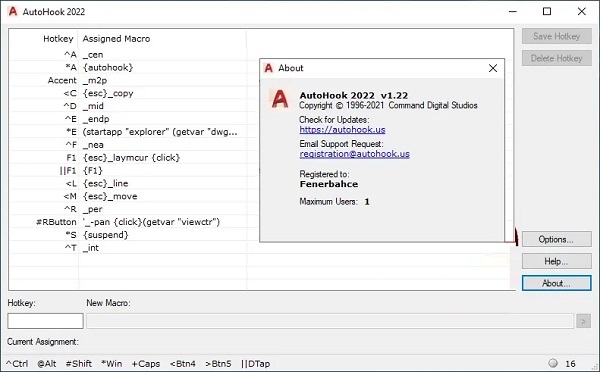Close the AutoHook 2022 main window
The width and height of the screenshot is (600, 372).
[x=582, y=11]
